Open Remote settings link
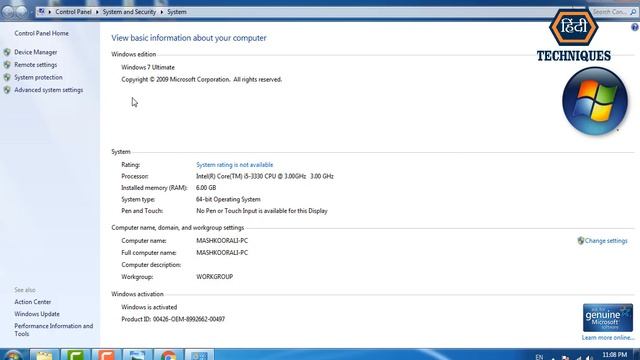This screenshot has height=360, width=640. coord(36,65)
